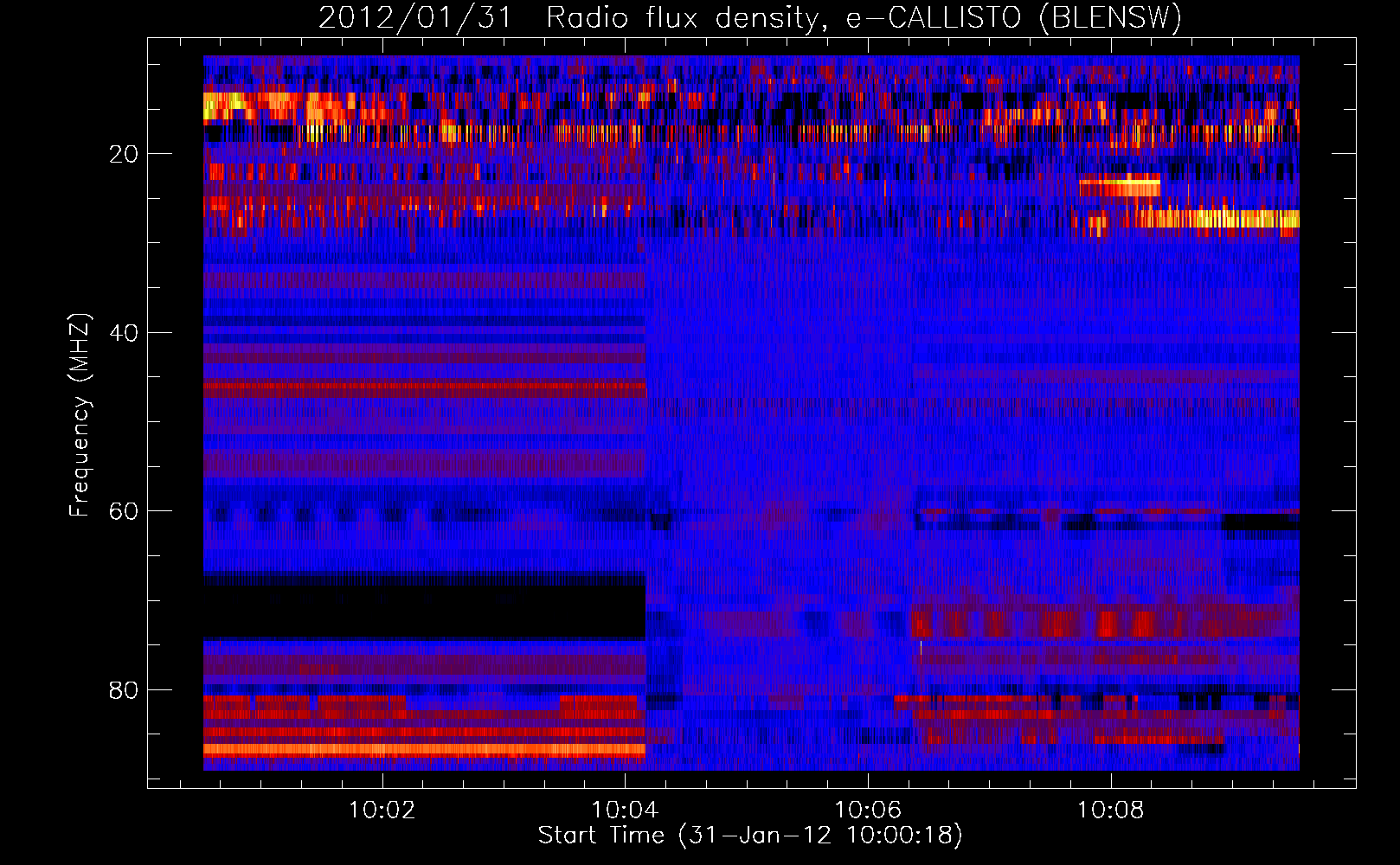
Task: Click the 40 MHz frequency tick label
Action: [125, 333]
